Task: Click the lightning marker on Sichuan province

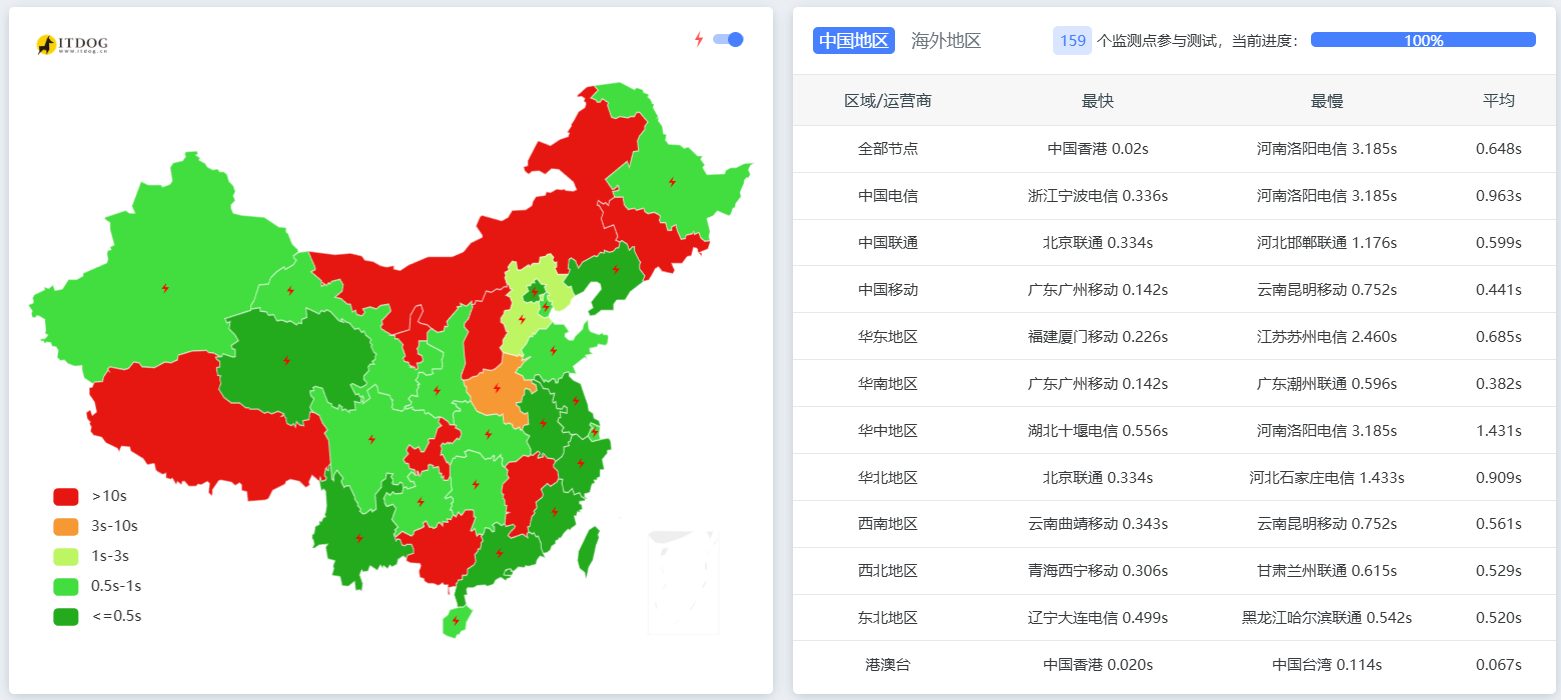Action: [x=372, y=439]
